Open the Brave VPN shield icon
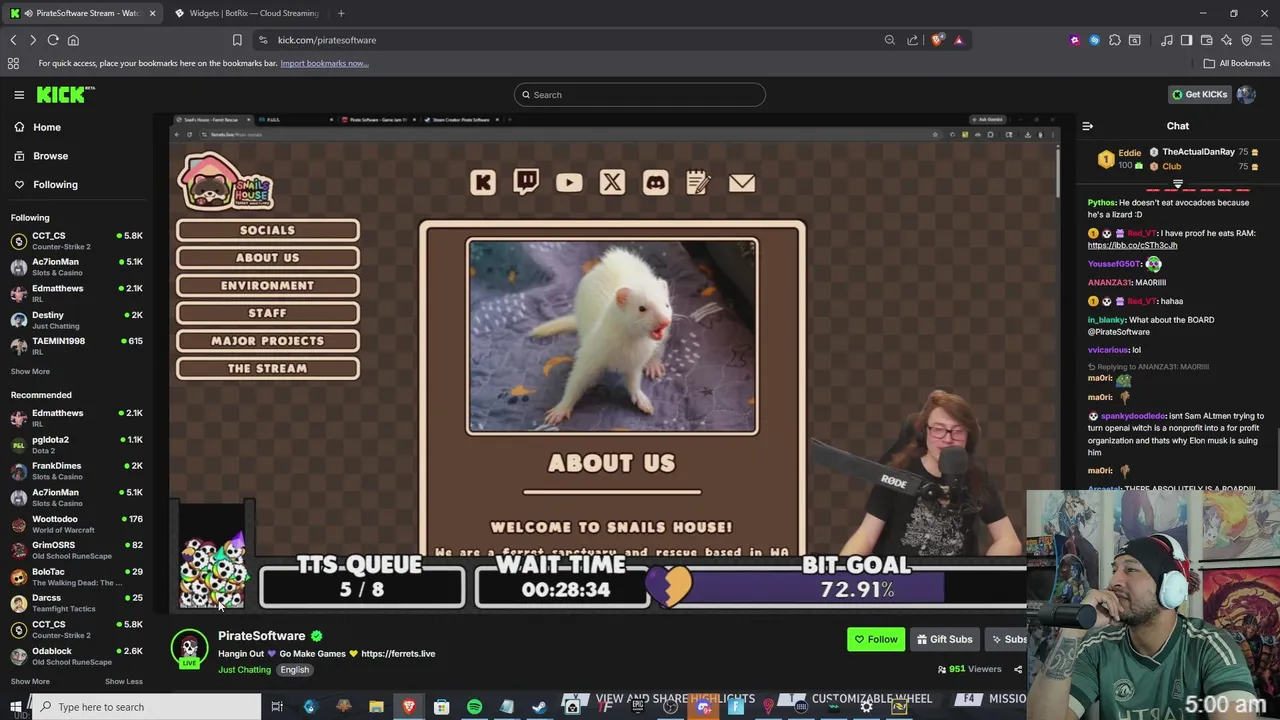Viewport: 1280px width, 720px height. coord(1246,40)
